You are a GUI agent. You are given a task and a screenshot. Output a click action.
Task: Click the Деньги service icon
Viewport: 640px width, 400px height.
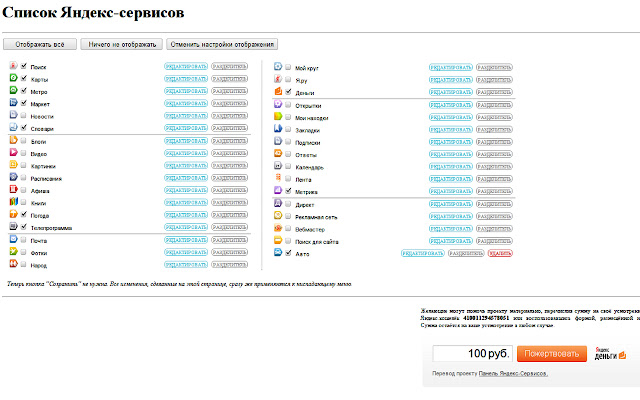[278, 91]
